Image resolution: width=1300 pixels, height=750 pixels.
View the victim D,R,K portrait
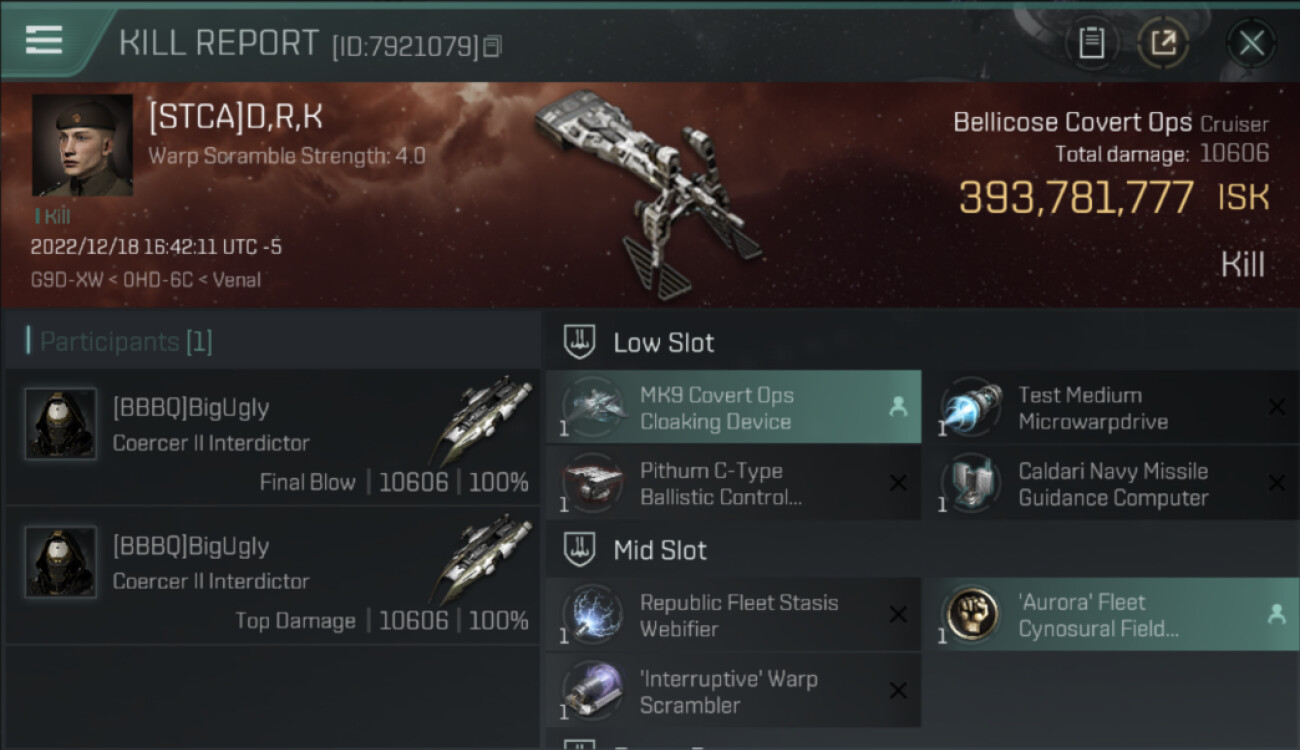[82, 145]
